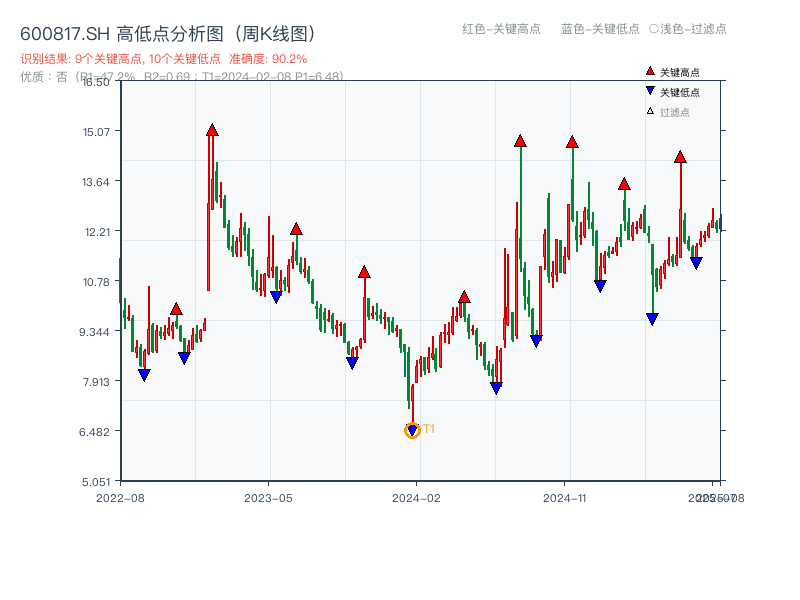Click the red key-high marker above 2023-05
The height and width of the screenshot is (600, 800).
pyautogui.click(x=295, y=228)
